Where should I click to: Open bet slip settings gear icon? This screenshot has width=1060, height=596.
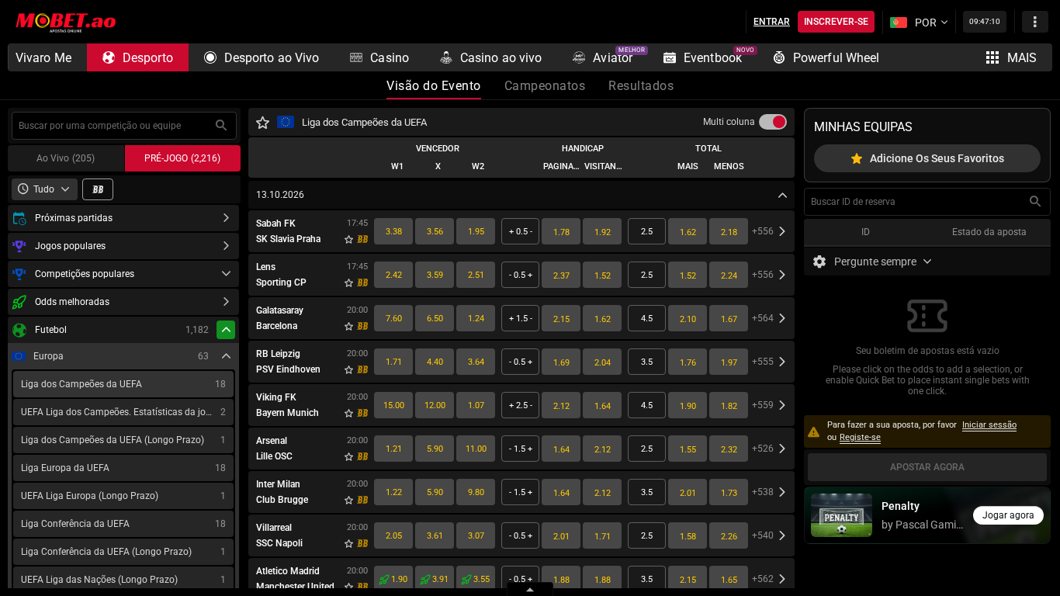819,262
